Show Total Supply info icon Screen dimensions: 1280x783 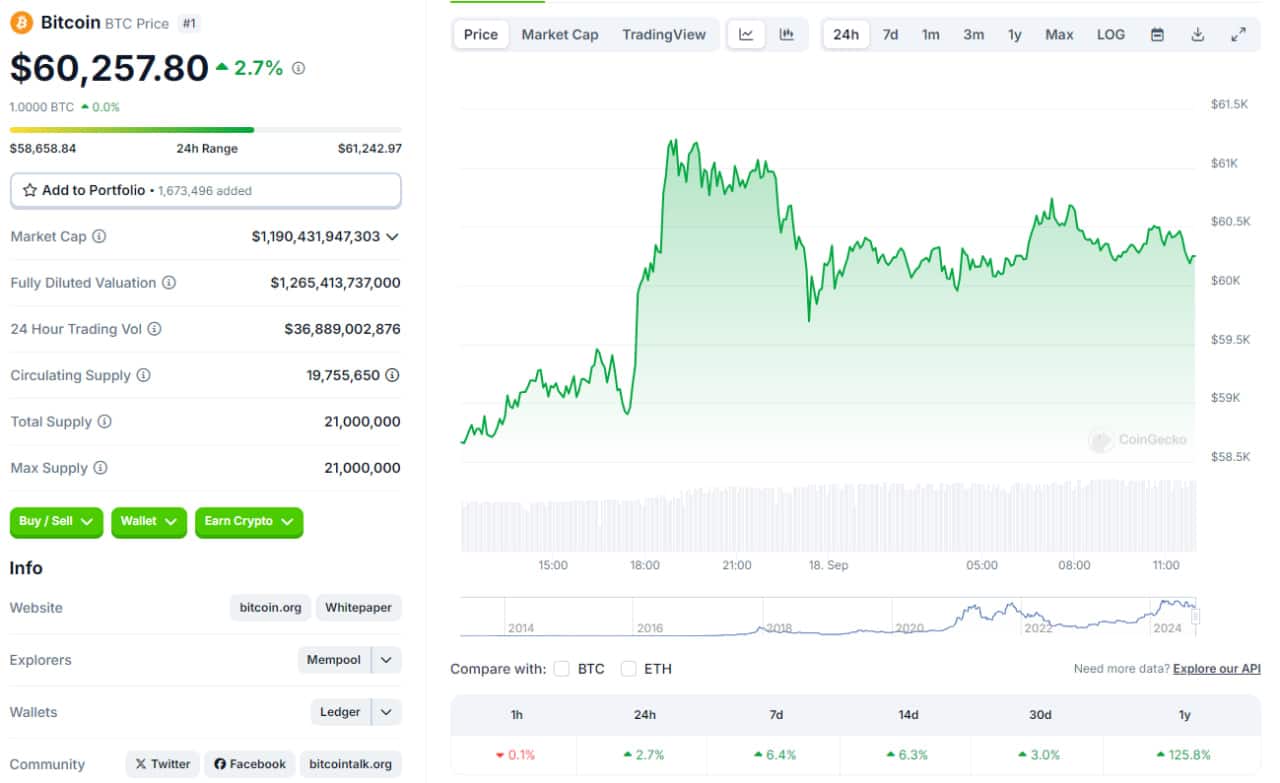pos(104,422)
